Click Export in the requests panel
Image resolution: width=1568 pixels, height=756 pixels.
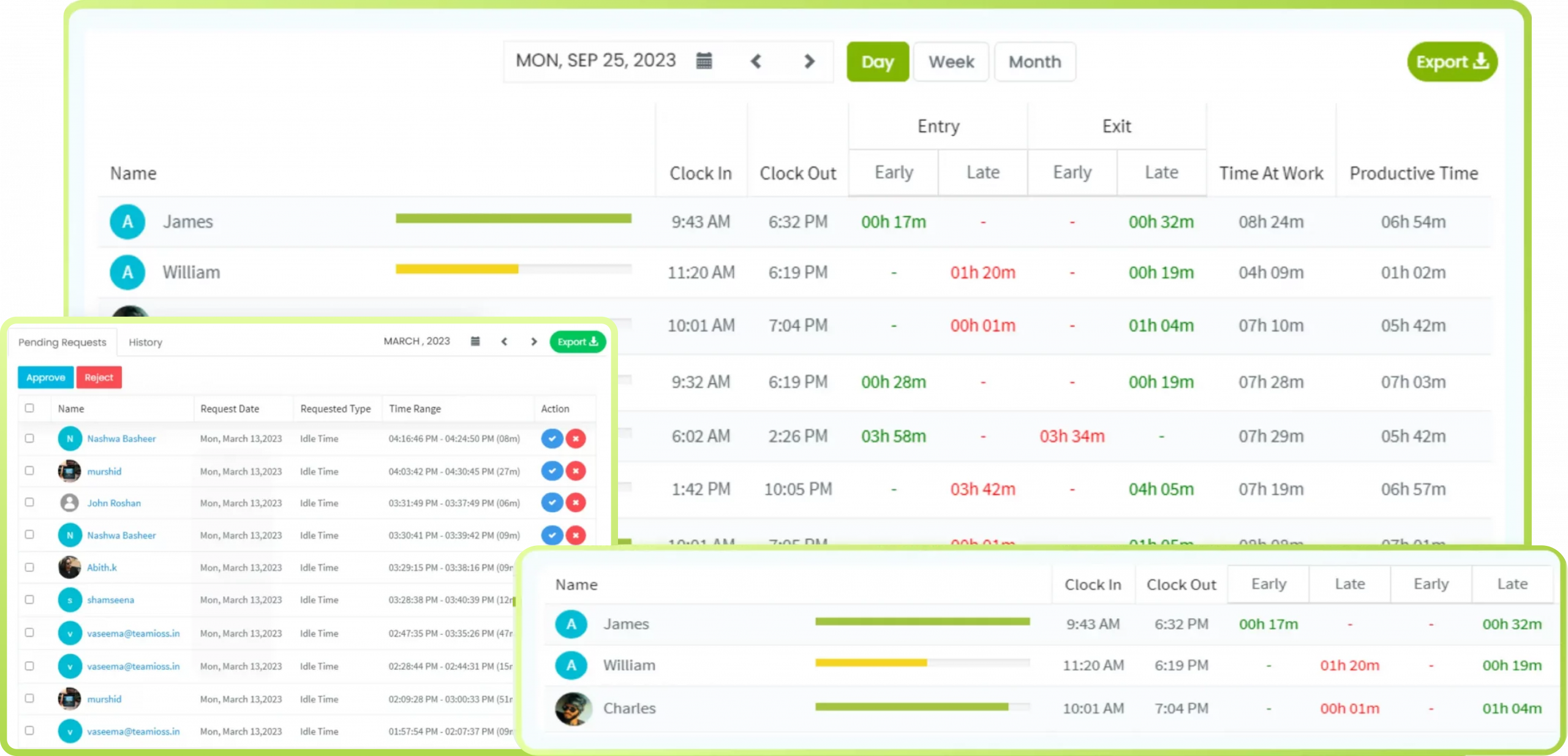click(x=578, y=341)
